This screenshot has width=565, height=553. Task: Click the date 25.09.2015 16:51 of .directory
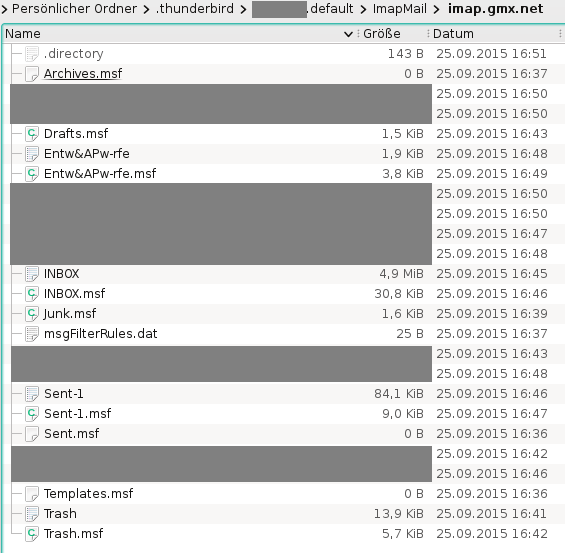click(491, 54)
